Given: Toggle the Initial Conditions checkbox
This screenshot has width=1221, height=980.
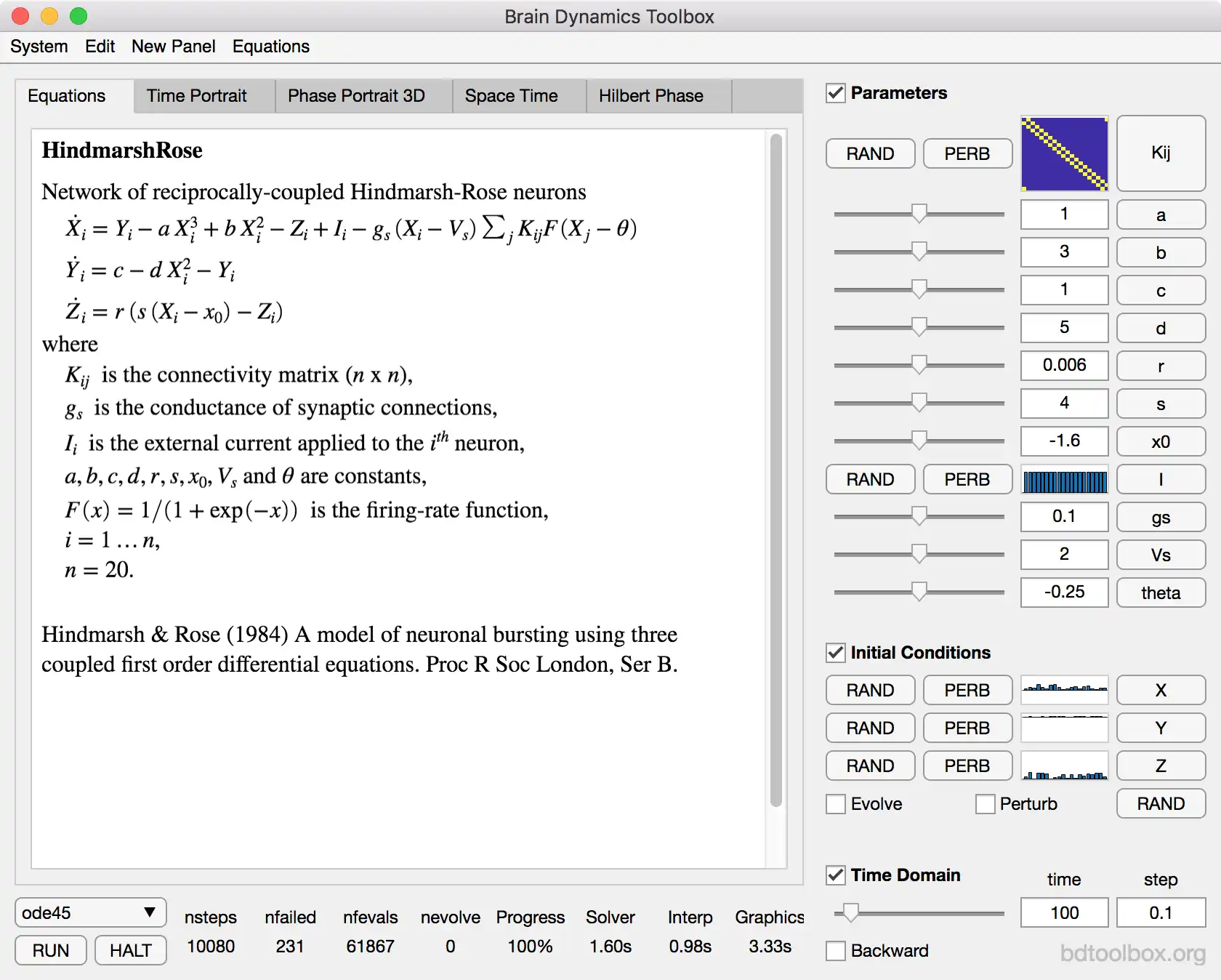Looking at the screenshot, I should click(836, 653).
